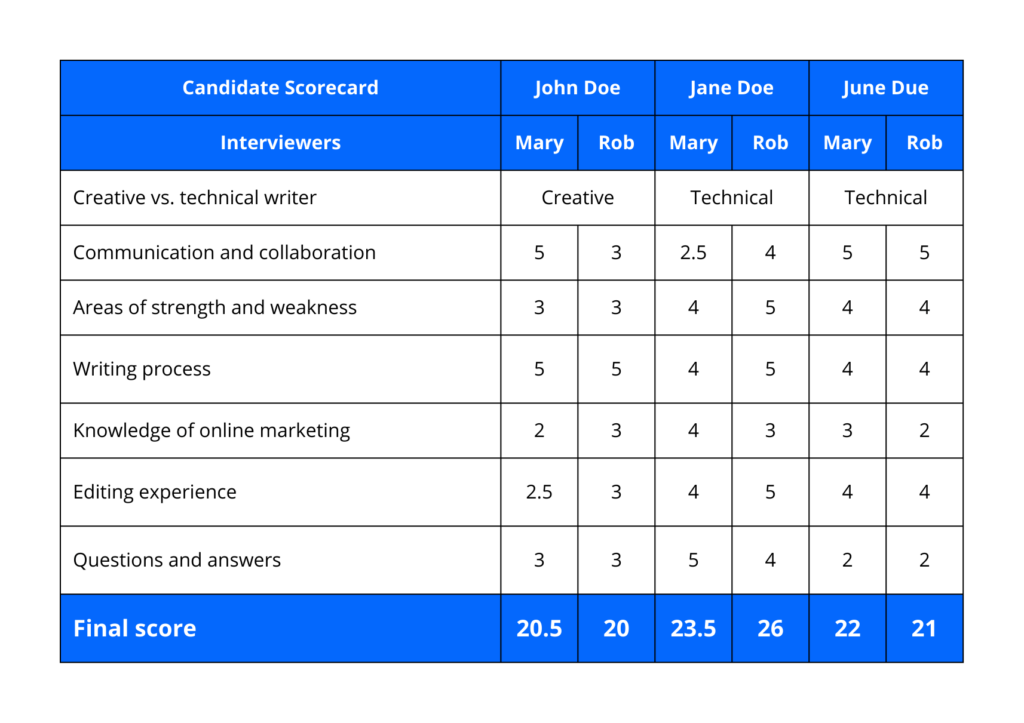This screenshot has width=1024, height=723.
Task: Click Mary's 2.5 Editing experience score
Action: click(x=539, y=492)
